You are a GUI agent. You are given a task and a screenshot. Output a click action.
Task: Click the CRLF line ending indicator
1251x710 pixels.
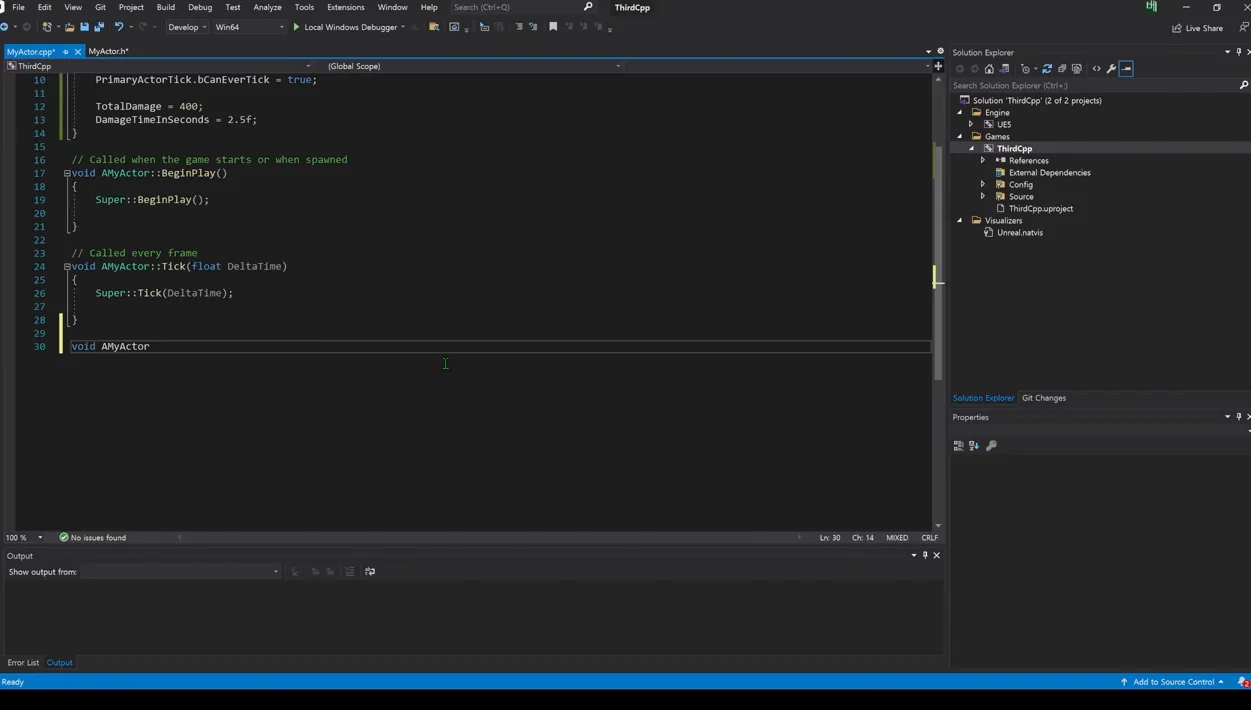point(929,538)
